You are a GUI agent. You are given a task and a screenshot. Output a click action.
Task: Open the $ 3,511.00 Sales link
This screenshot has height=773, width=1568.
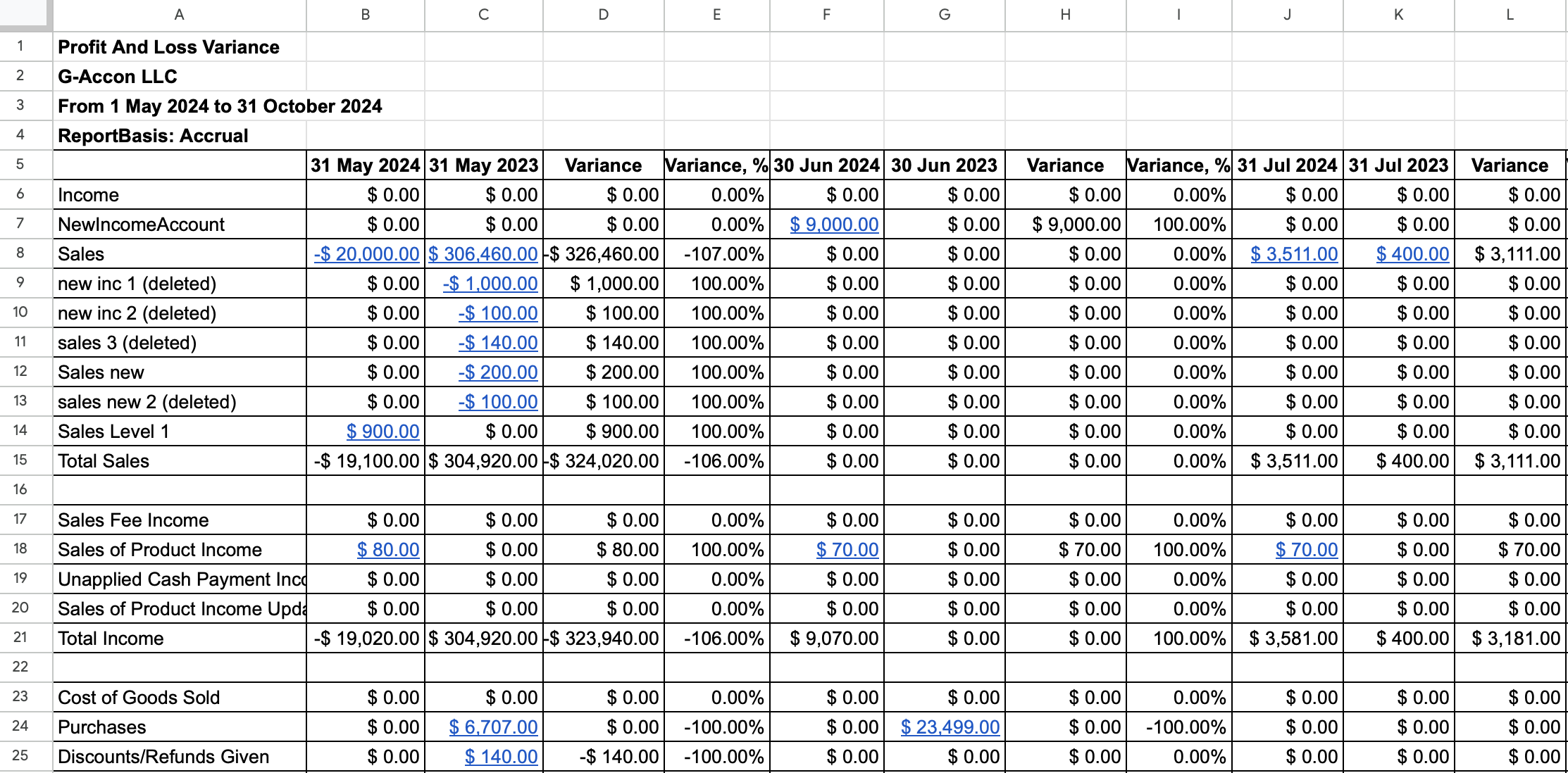[x=1294, y=254]
